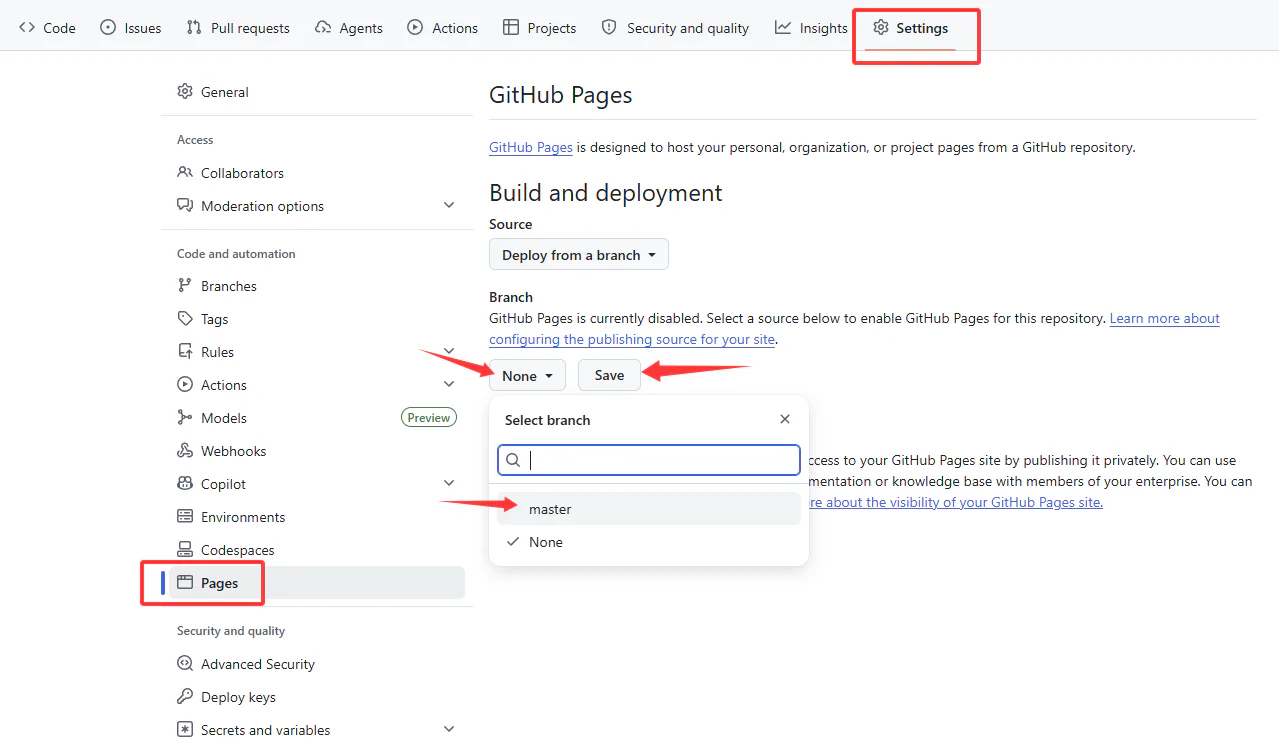
Task: Open the Projects tab
Action: tap(539, 28)
